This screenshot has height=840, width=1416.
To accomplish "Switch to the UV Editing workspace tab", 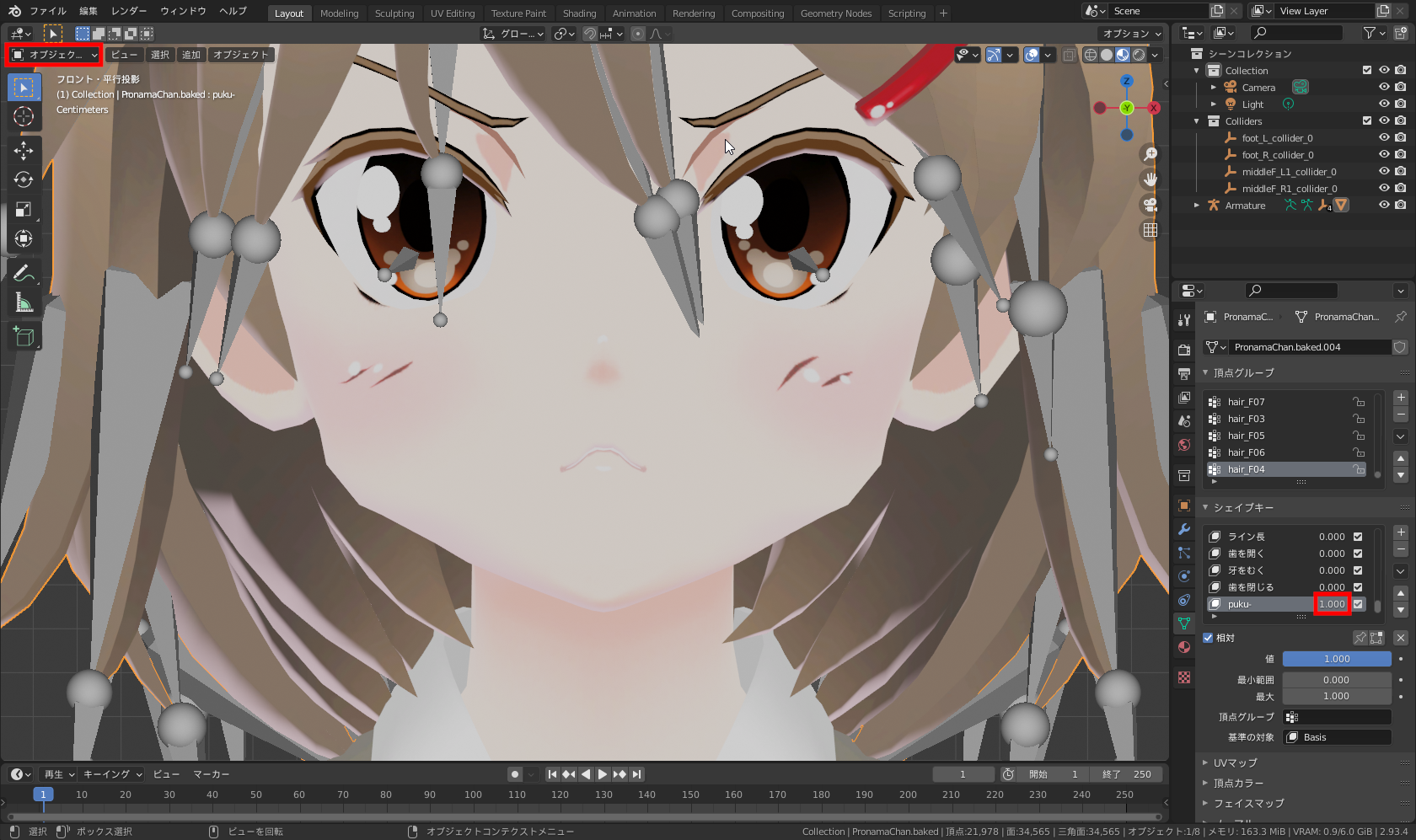I will (453, 13).
